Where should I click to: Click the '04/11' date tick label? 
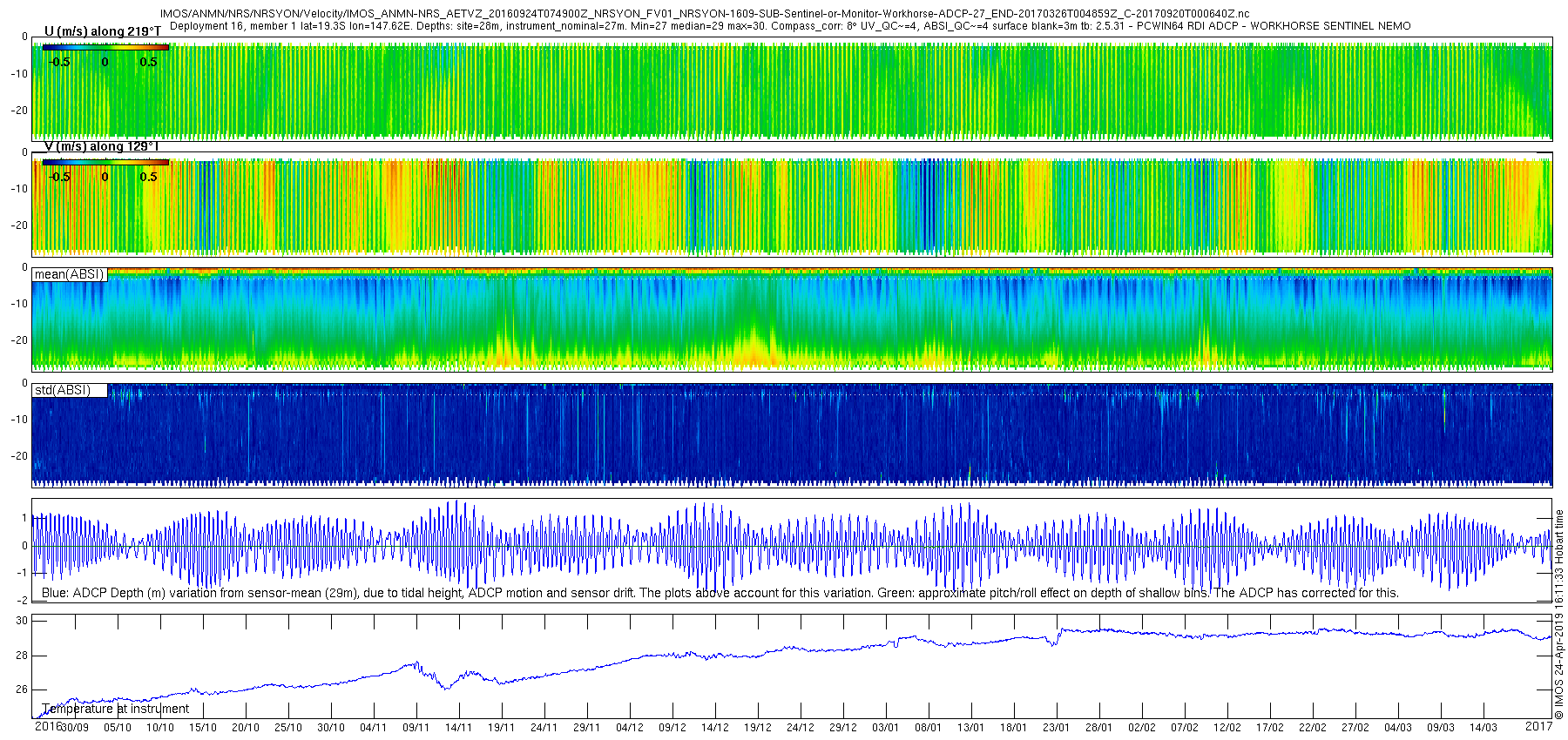pos(374,728)
